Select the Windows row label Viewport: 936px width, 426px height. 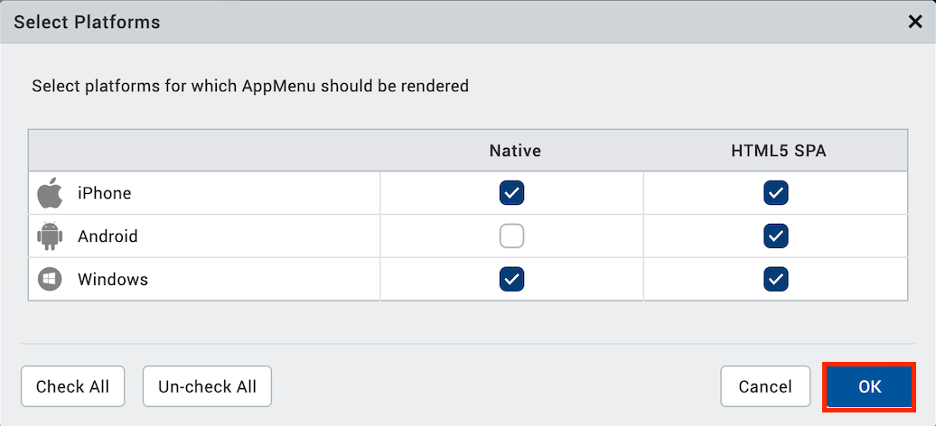click(x=113, y=280)
